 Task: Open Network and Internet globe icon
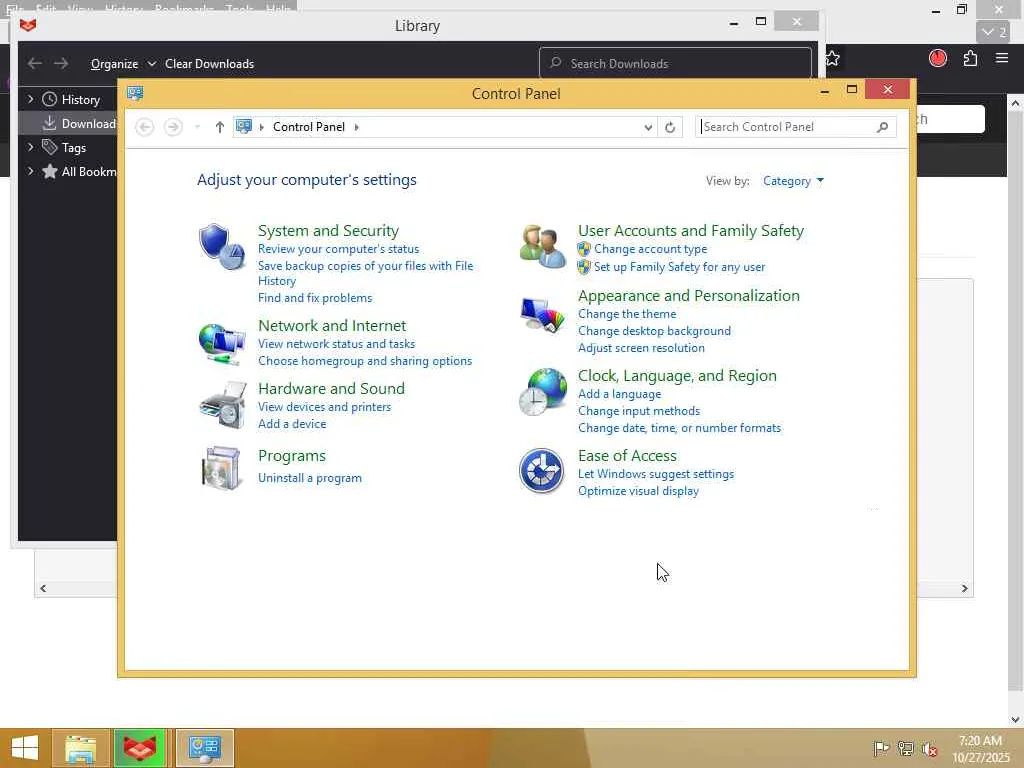pos(222,343)
